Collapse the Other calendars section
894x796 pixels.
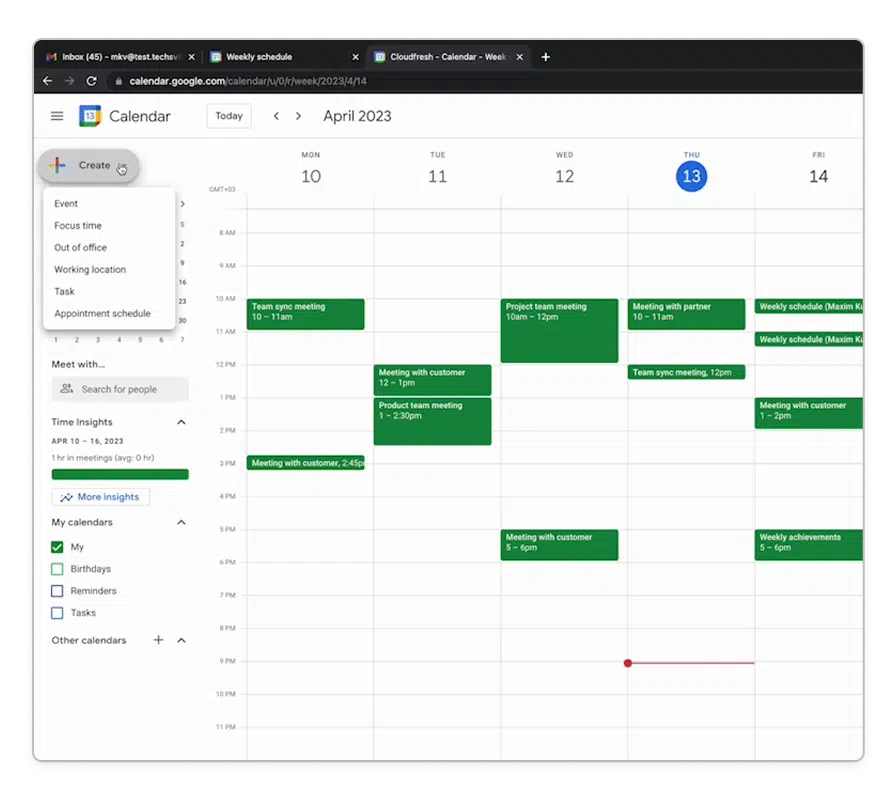[181, 640]
